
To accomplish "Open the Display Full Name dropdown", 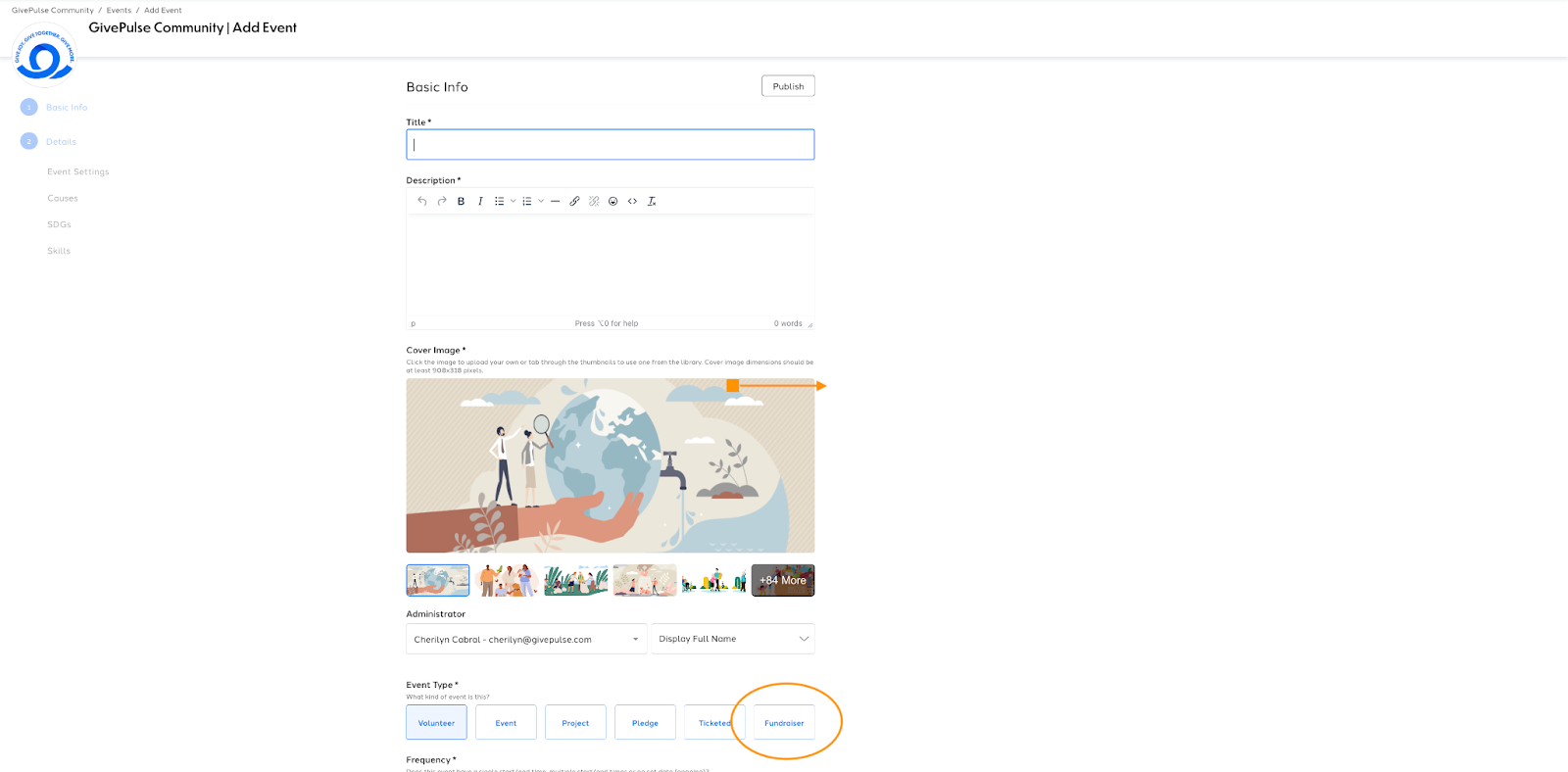I will click(733, 639).
